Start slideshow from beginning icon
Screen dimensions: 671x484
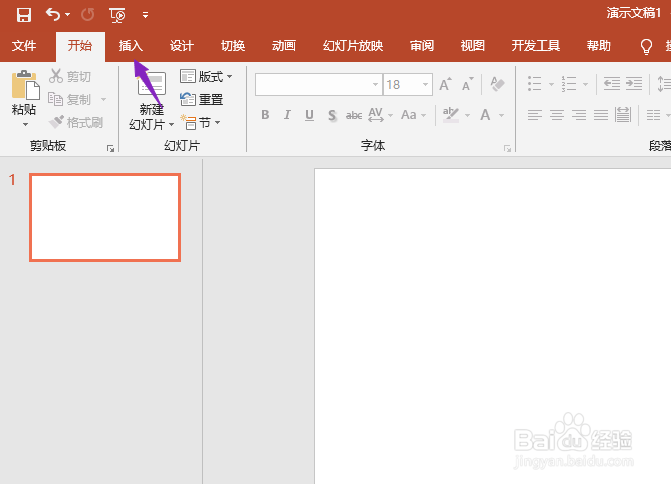click(x=117, y=15)
